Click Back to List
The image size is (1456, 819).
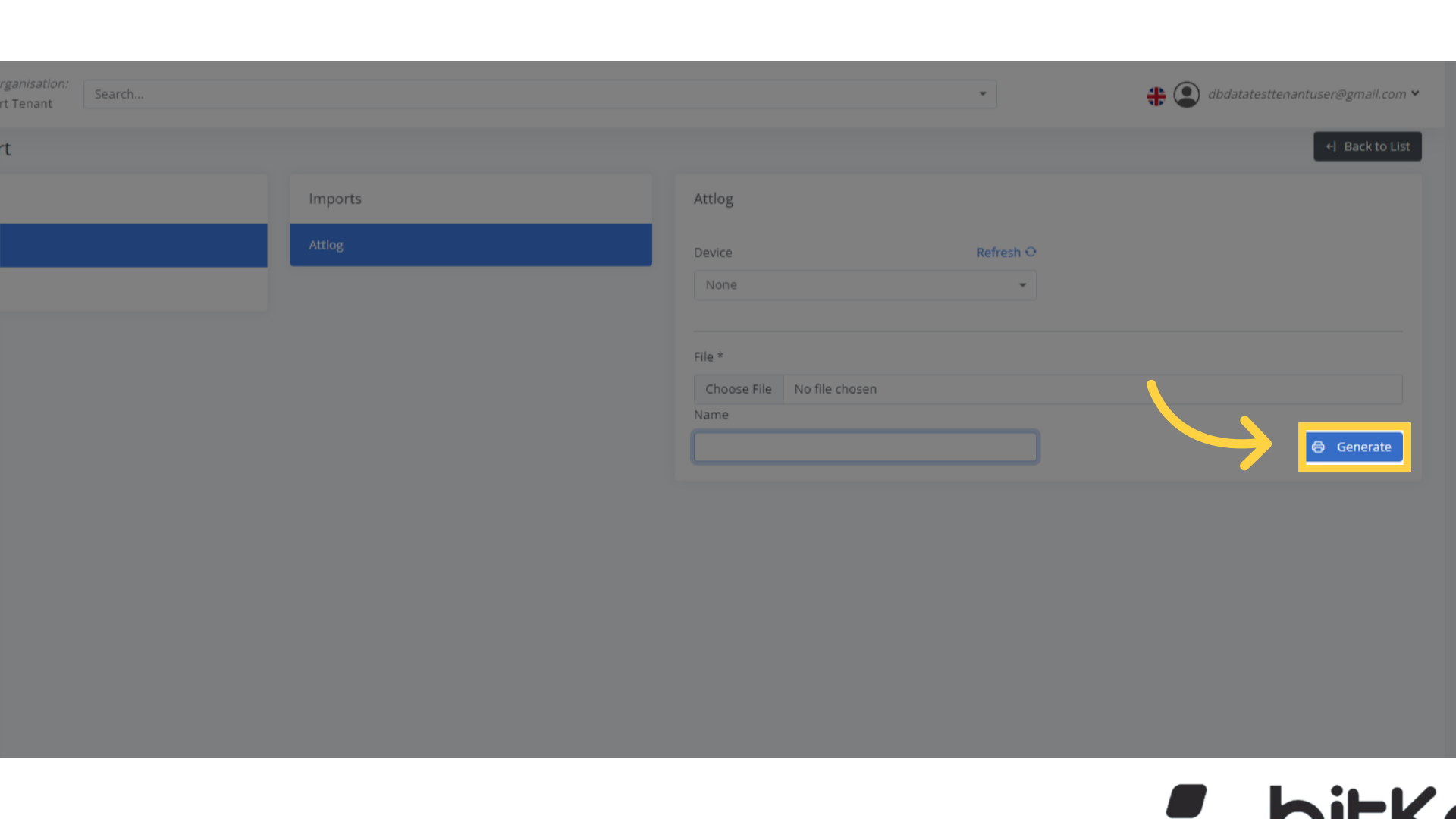(x=1367, y=146)
